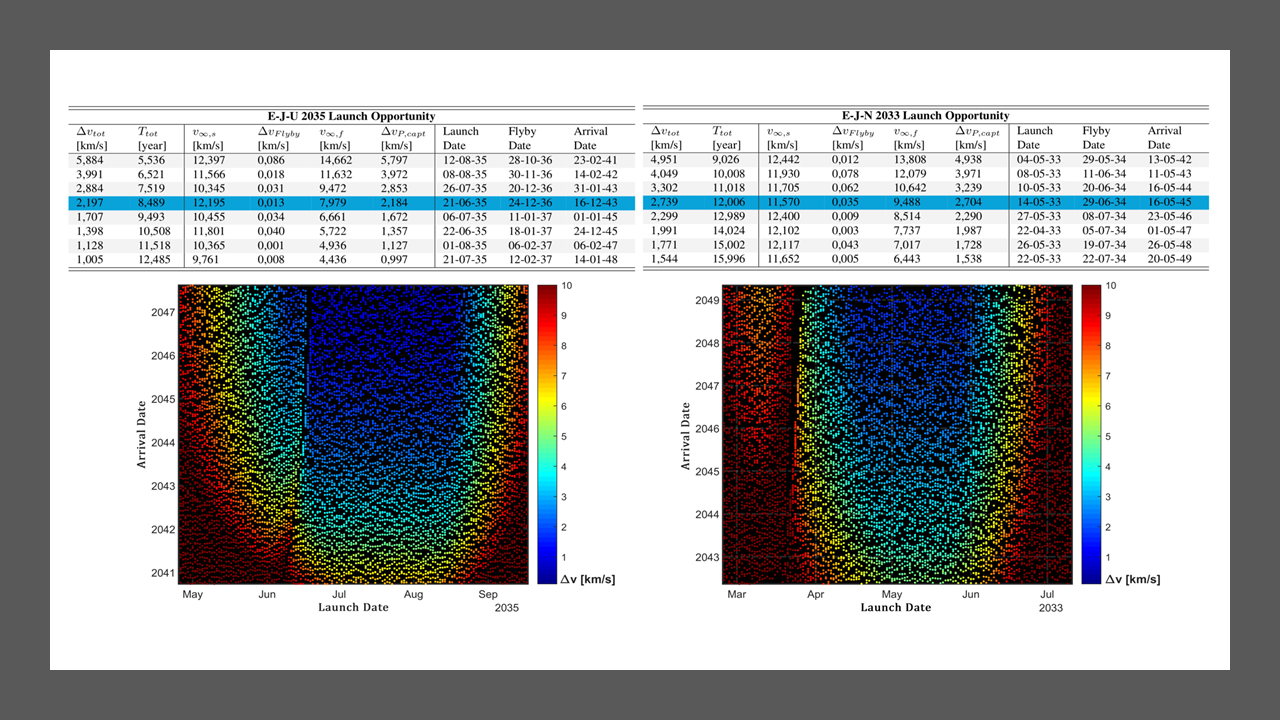Select the highlighted arrival date 16-12-43
This screenshot has width=1280, height=720.
tap(597, 203)
